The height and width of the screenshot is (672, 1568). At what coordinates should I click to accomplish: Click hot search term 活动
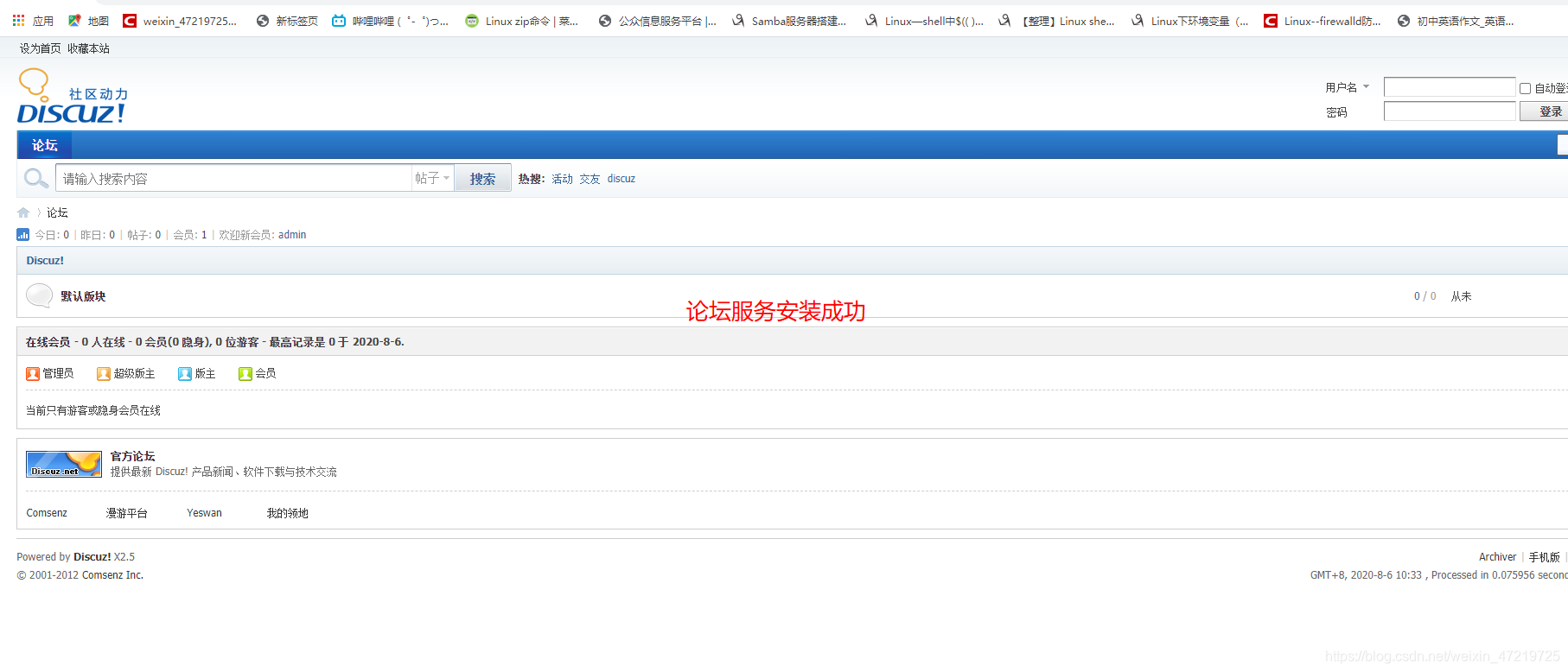[563, 179]
